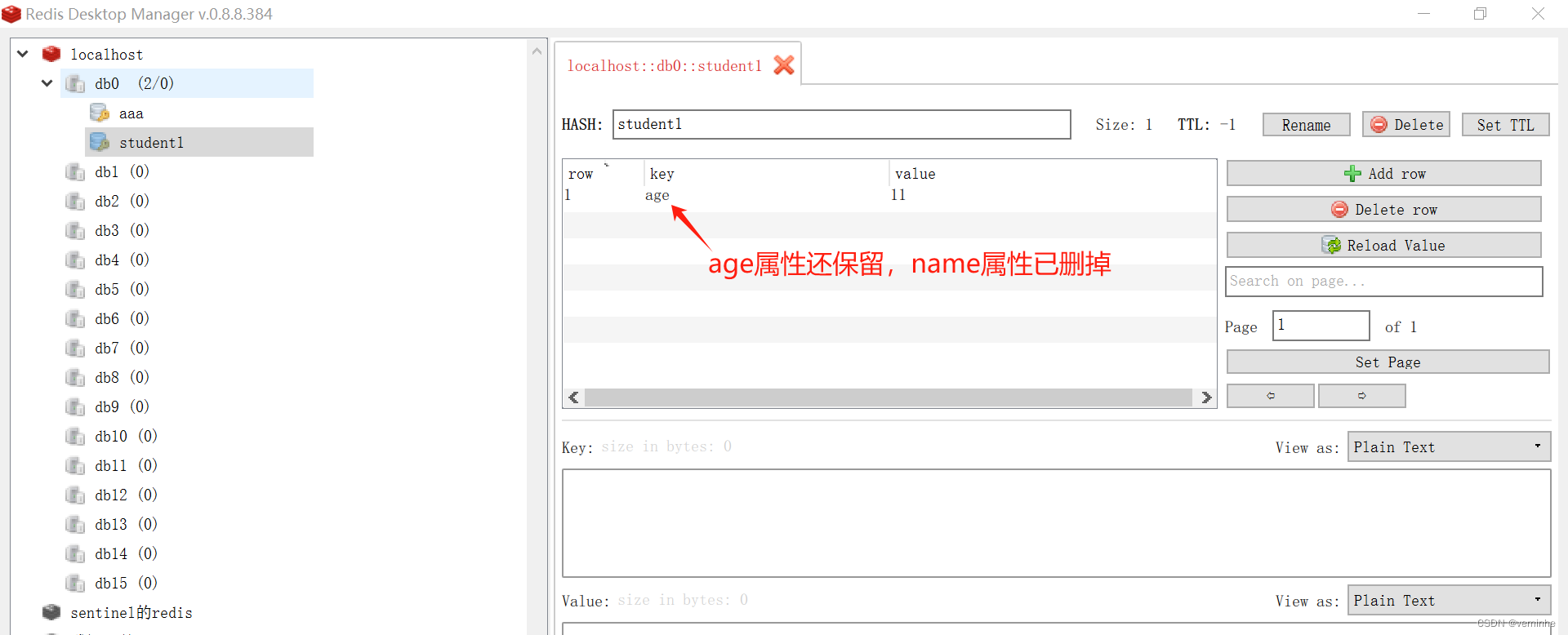Click the db8 database icon
This screenshot has width=1568, height=635.
(75, 377)
